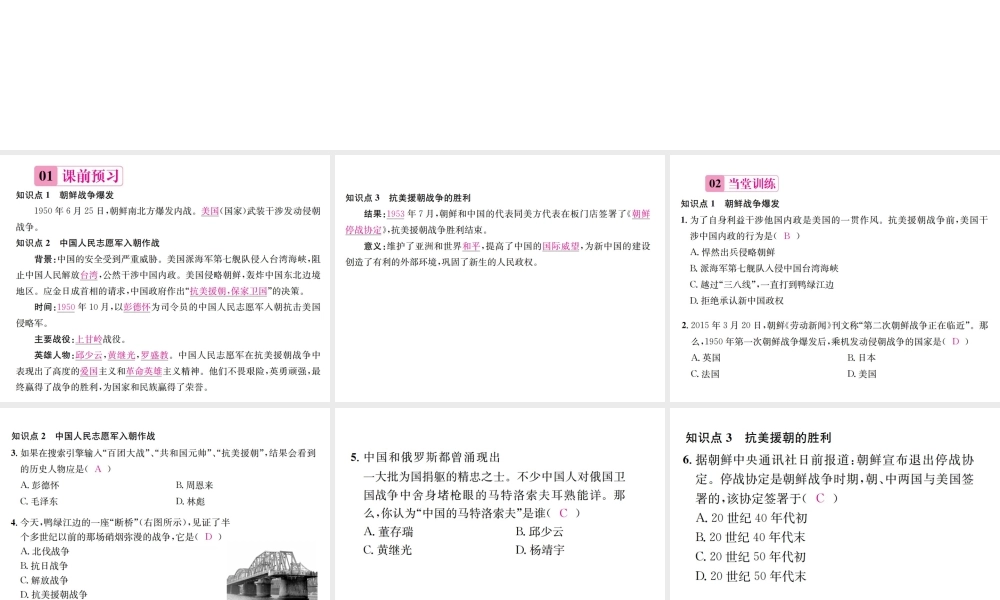The height and width of the screenshot is (600, 1000).
Task: Click option C. 黄继光 in question 5
Action: (388, 550)
